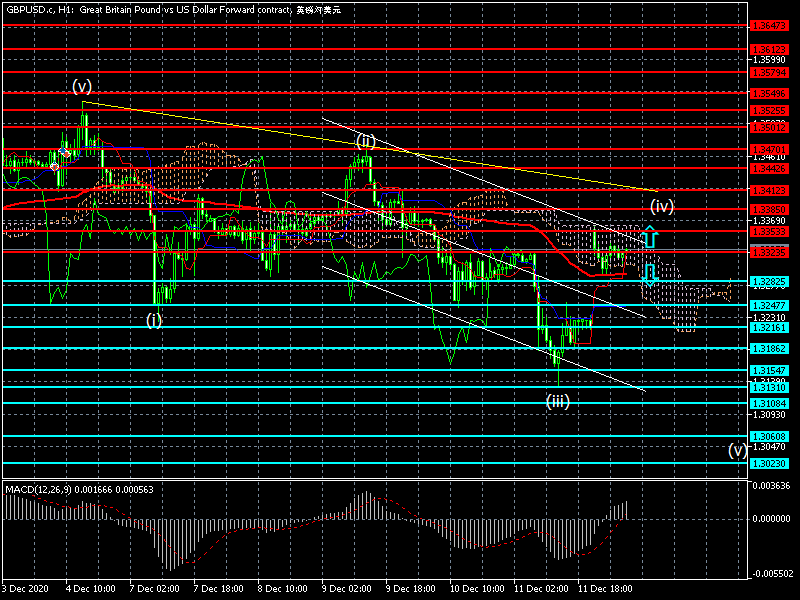Click the 1.31084 cyan price label

(x=769, y=404)
